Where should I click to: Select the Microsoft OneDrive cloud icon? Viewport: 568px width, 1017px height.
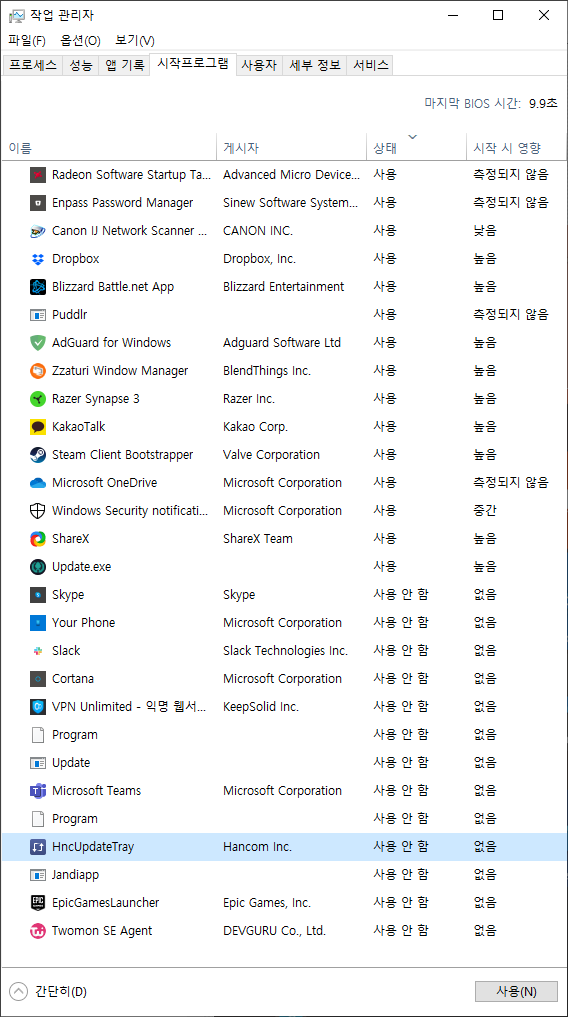click(38, 483)
